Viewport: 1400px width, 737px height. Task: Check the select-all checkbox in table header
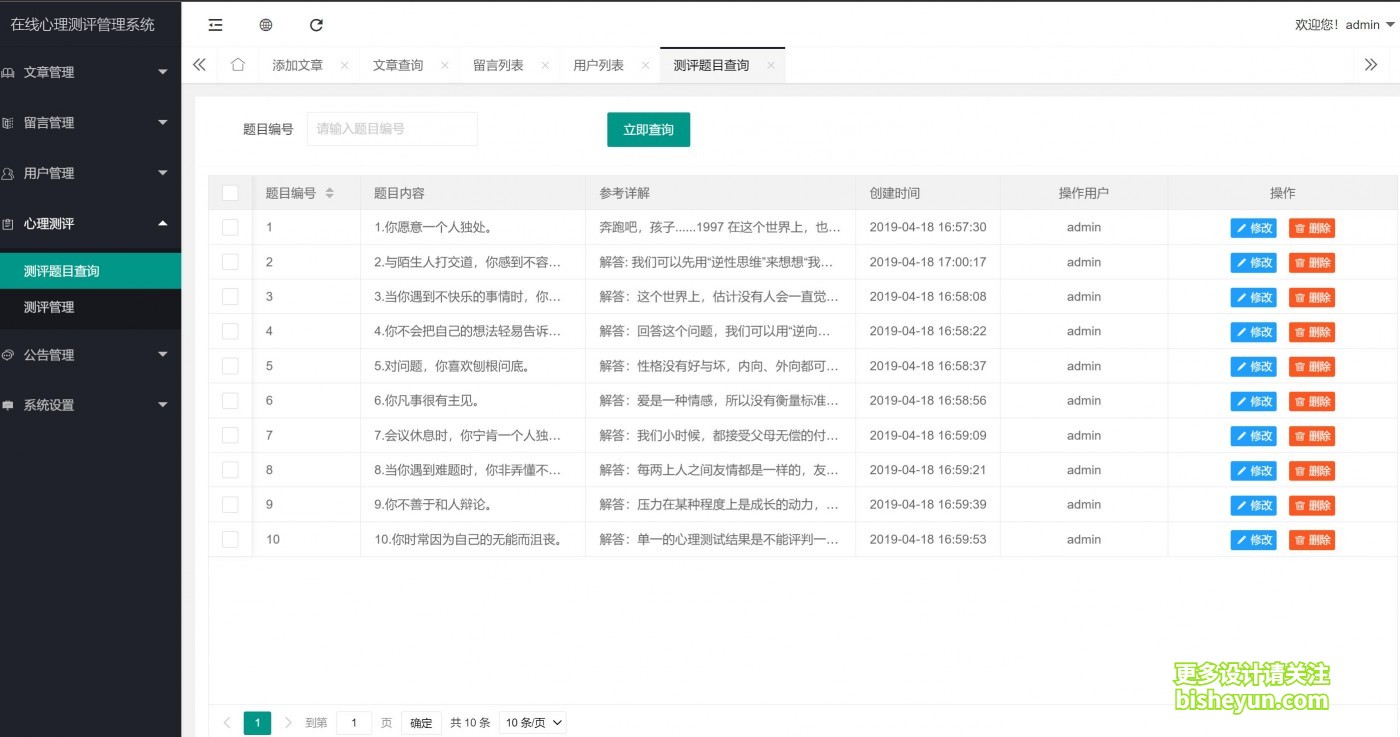coord(229,192)
